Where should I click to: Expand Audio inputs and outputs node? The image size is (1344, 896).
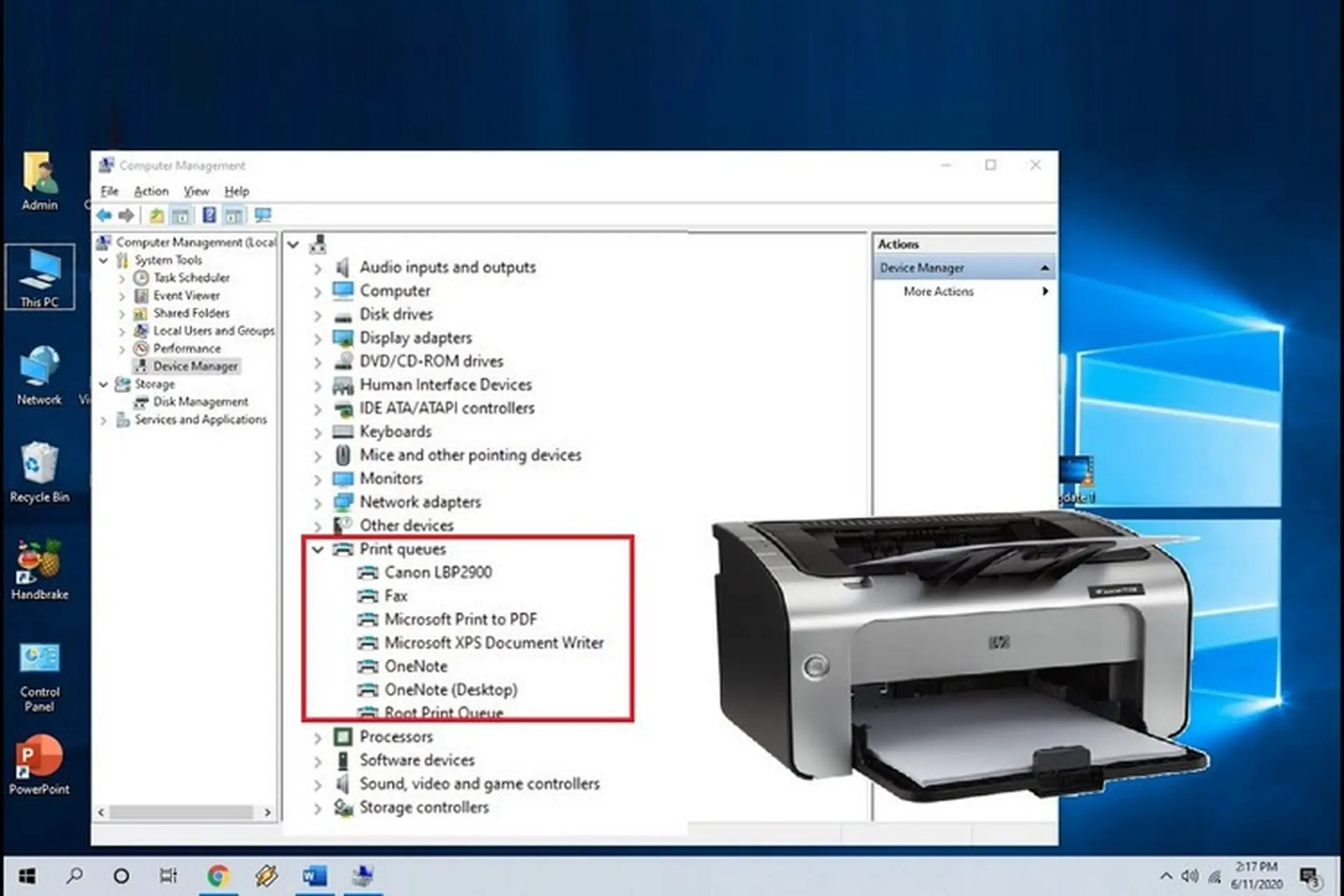318,268
